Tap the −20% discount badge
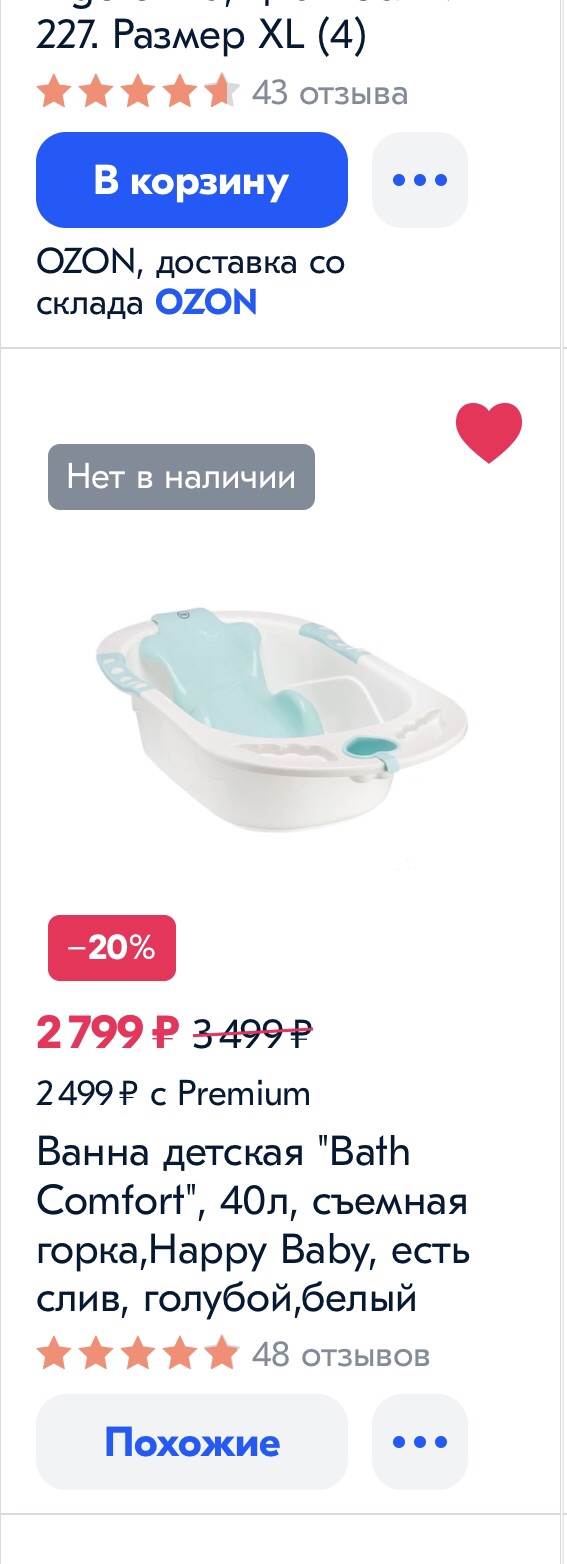Screen dimensions: 567x1564 112,948
